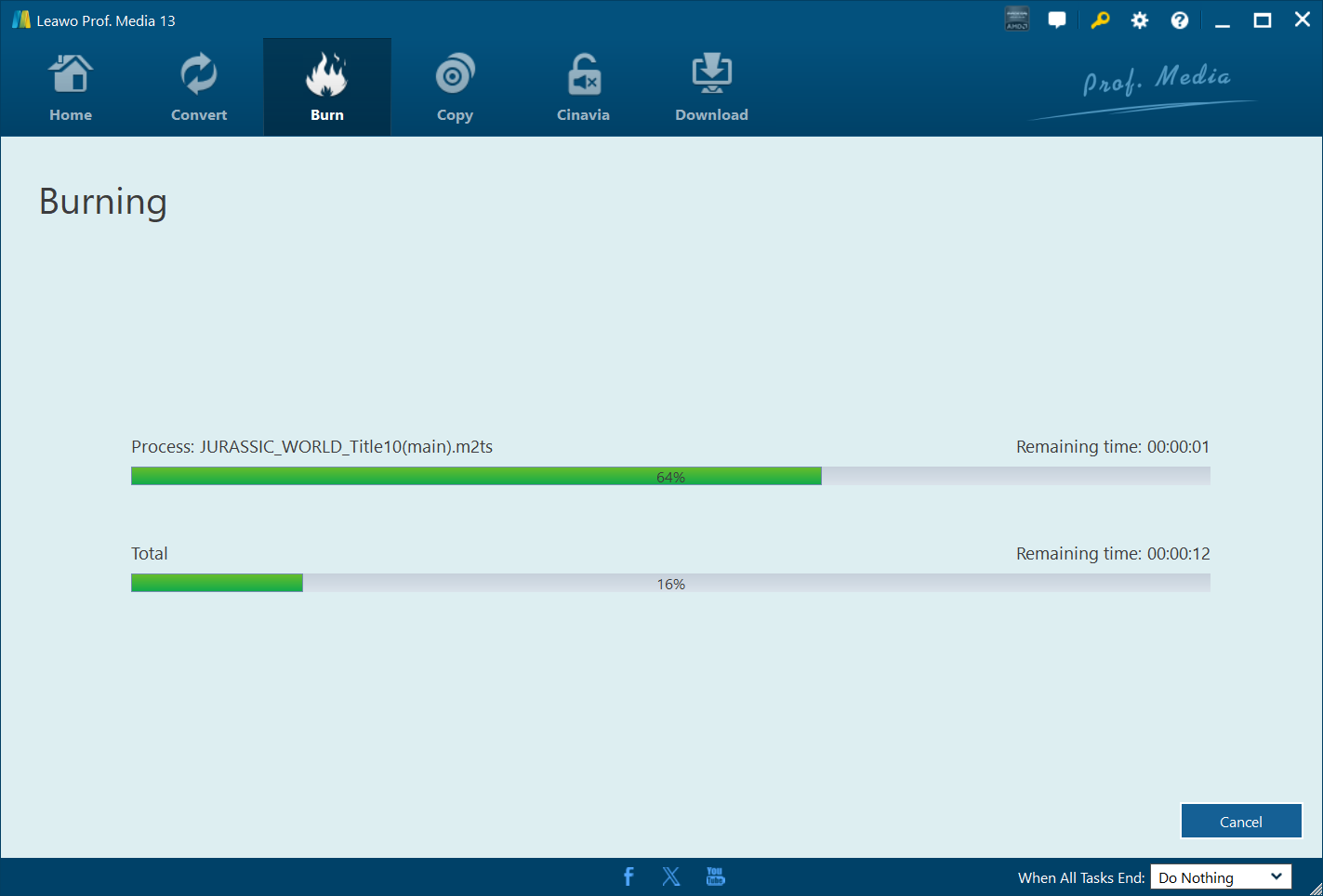Click the When All Tasks End label
This screenshot has height=896, width=1323.
tap(1081, 878)
